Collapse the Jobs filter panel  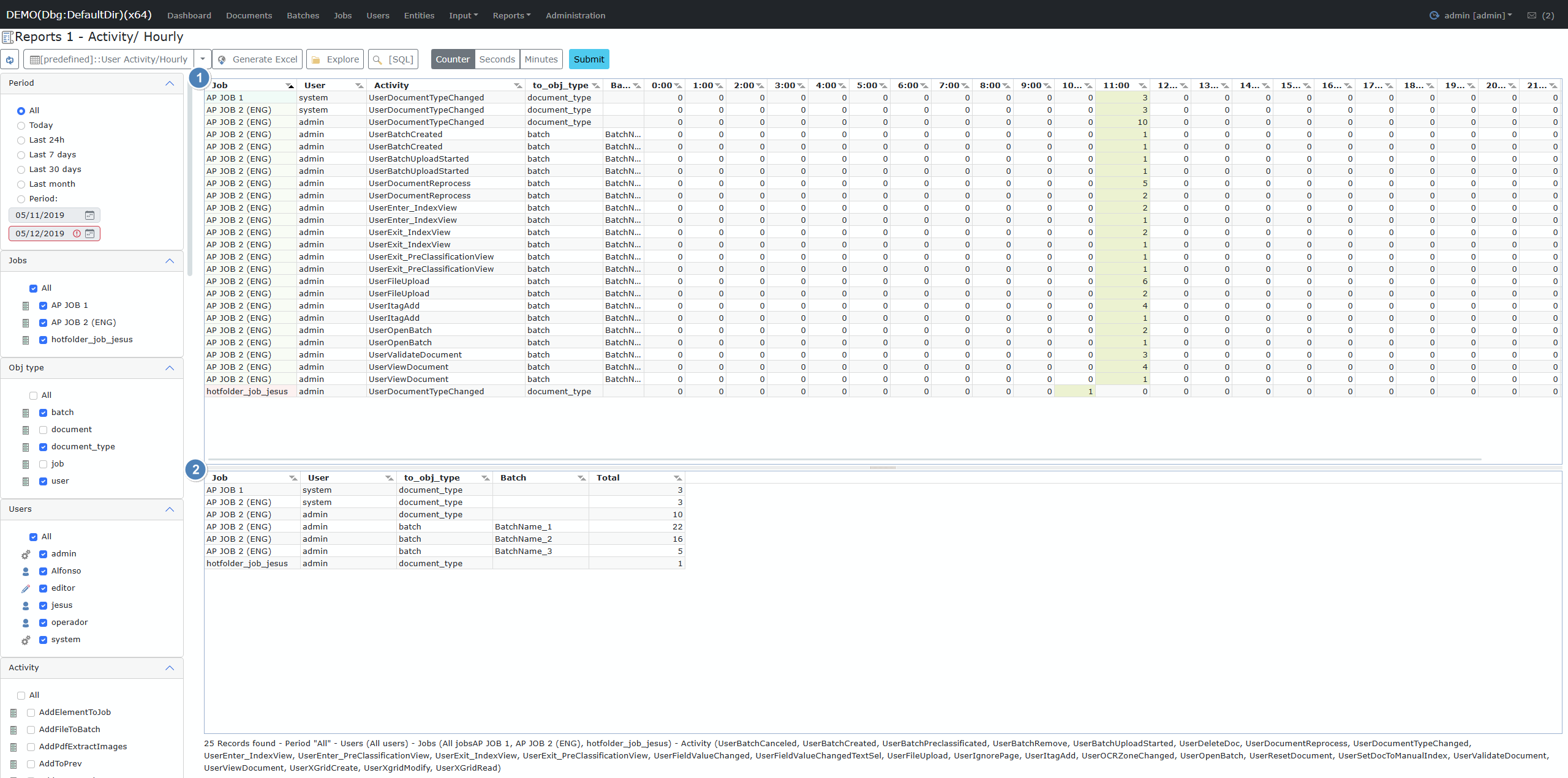click(x=170, y=261)
